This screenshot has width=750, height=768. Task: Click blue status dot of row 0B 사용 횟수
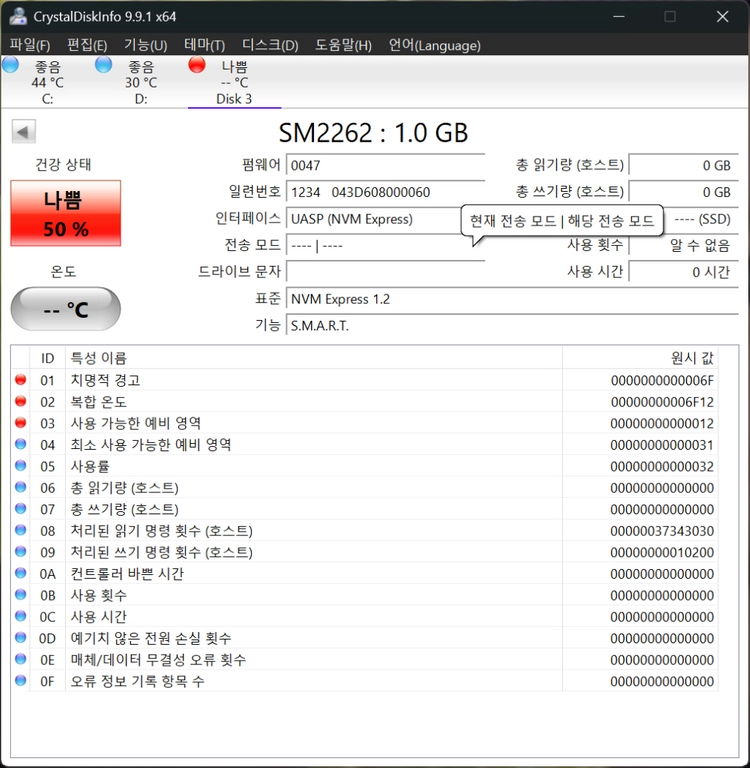pyautogui.click(x=21, y=594)
